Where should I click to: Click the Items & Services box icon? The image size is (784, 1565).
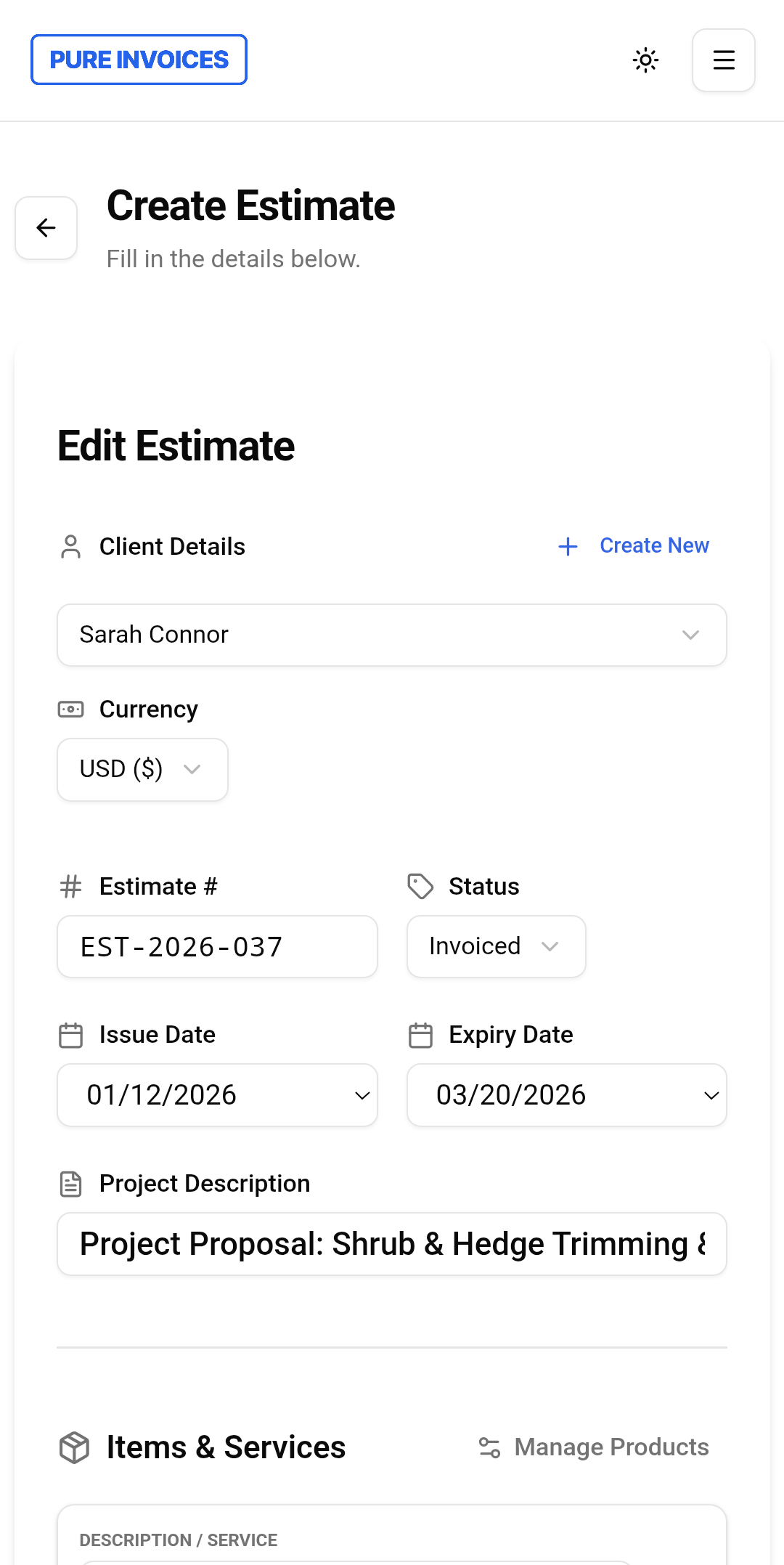(74, 1447)
